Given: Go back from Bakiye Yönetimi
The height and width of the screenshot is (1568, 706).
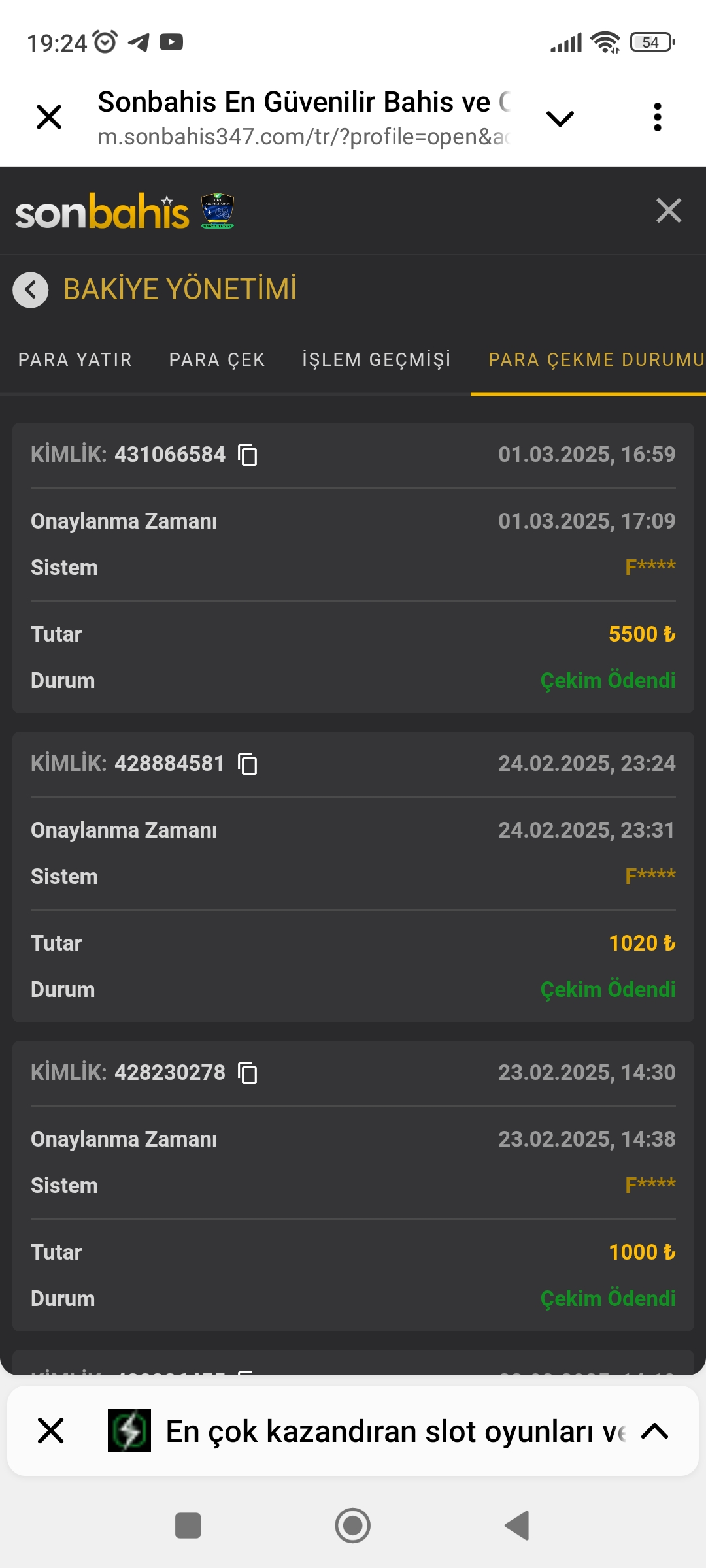Looking at the screenshot, I should (x=31, y=289).
